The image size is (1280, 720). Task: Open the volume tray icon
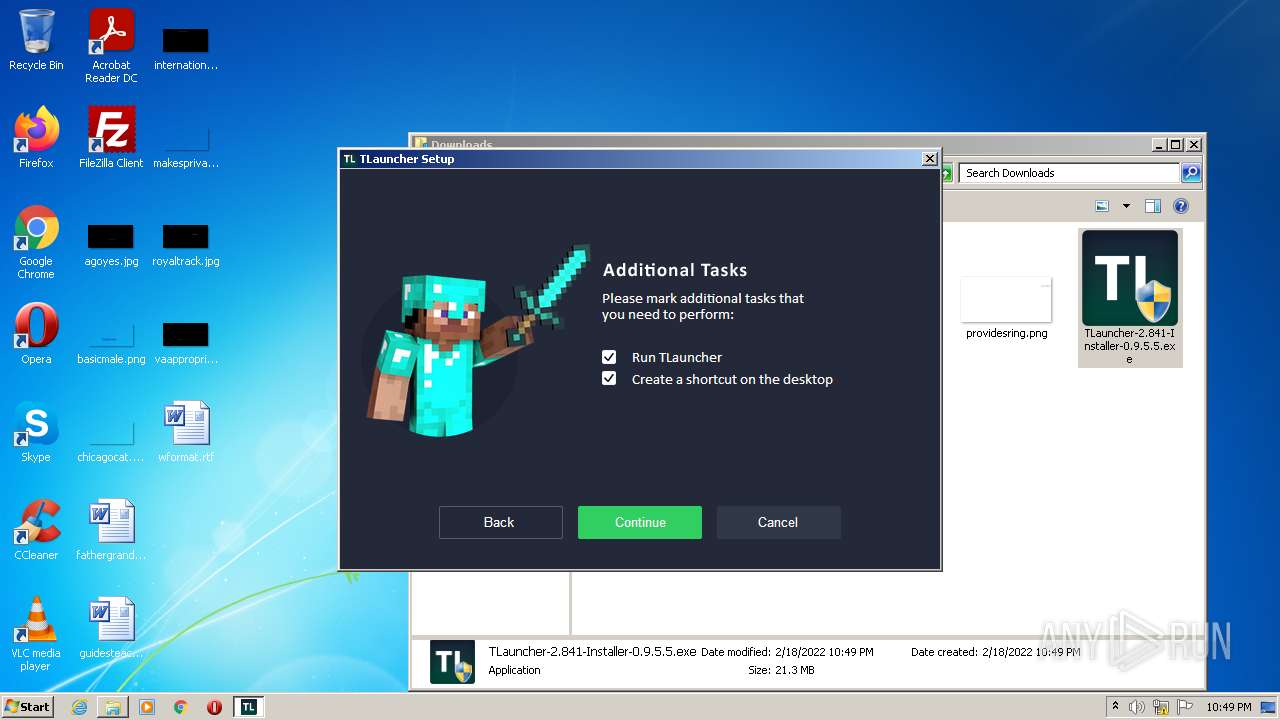pyautogui.click(x=1137, y=707)
